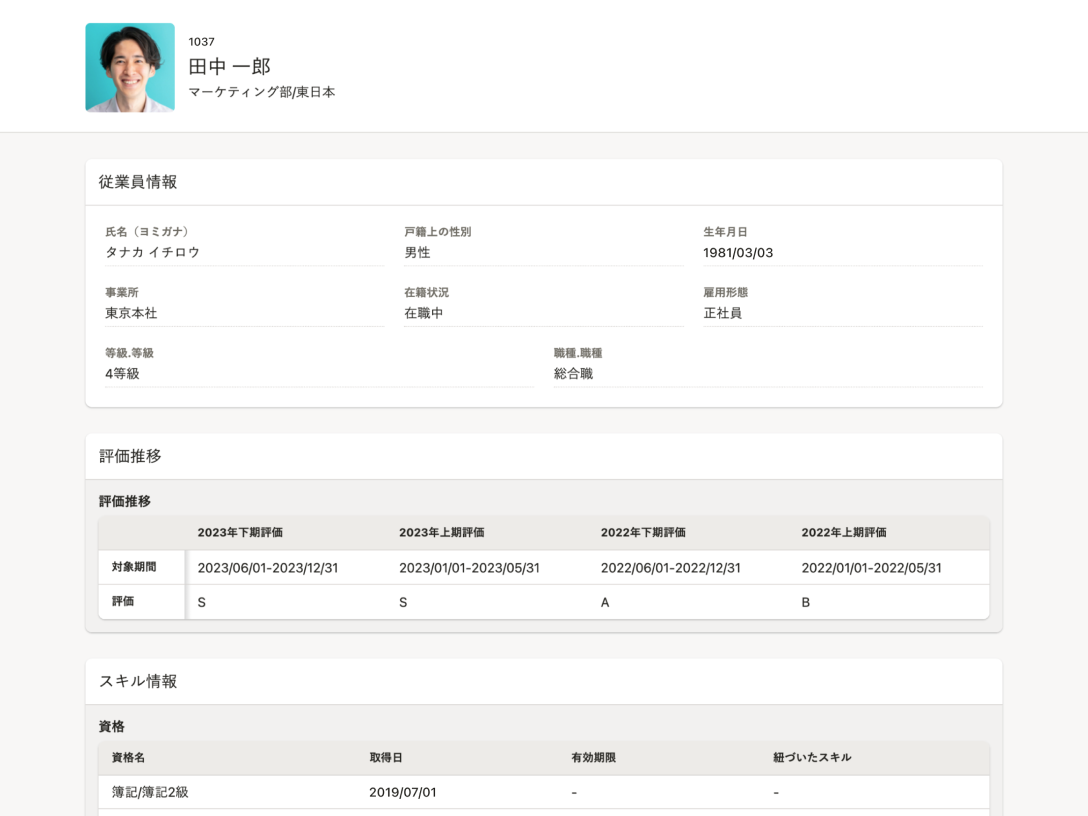Select the 従業員情報 section header
1088x816 pixels.
(x=137, y=182)
